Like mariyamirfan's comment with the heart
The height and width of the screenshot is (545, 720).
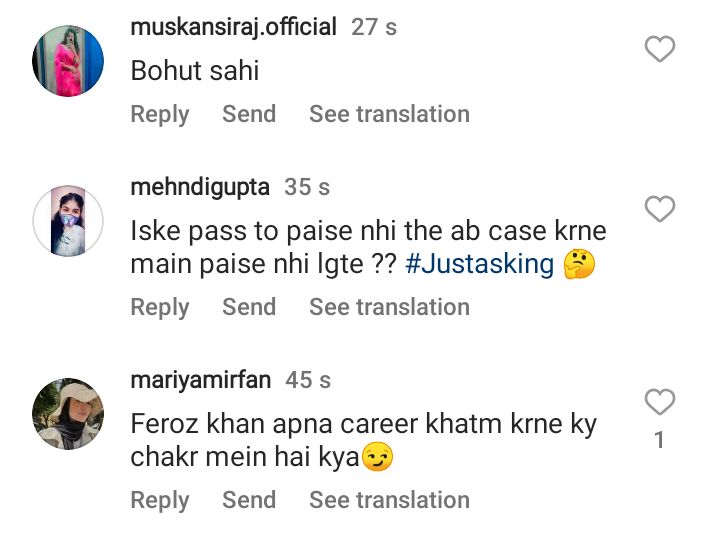pyautogui.click(x=659, y=403)
